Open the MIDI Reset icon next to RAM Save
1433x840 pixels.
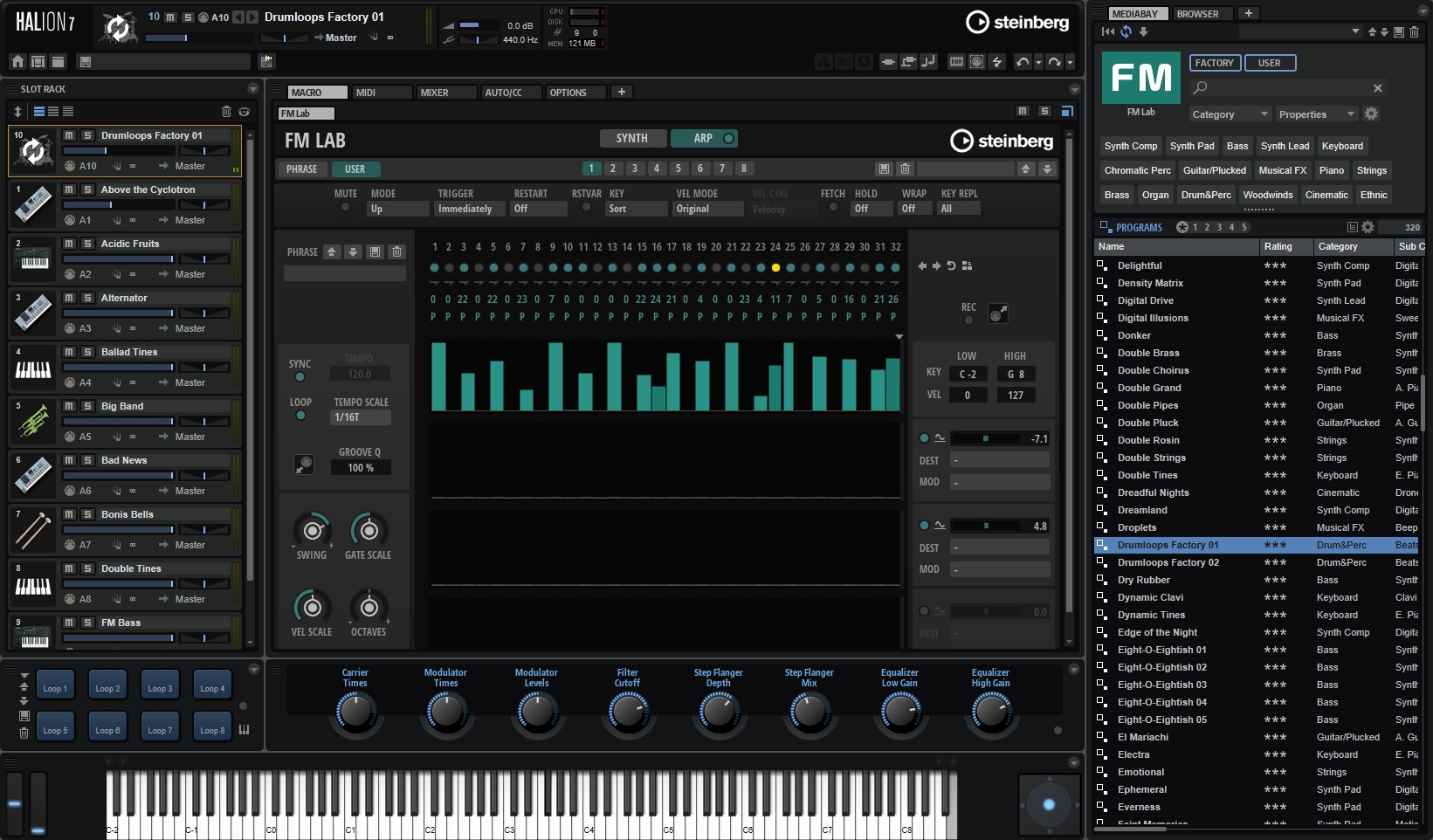coord(975,61)
